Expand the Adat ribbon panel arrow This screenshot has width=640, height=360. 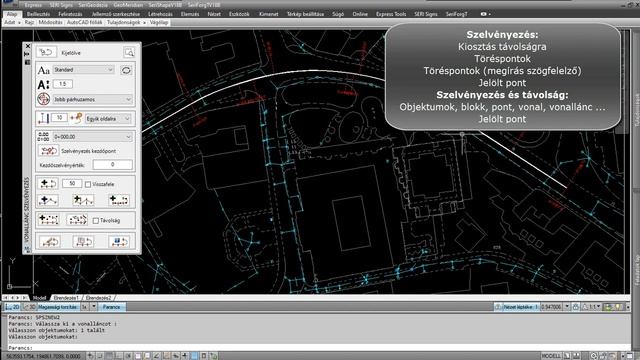pyautogui.click(x=19, y=23)
